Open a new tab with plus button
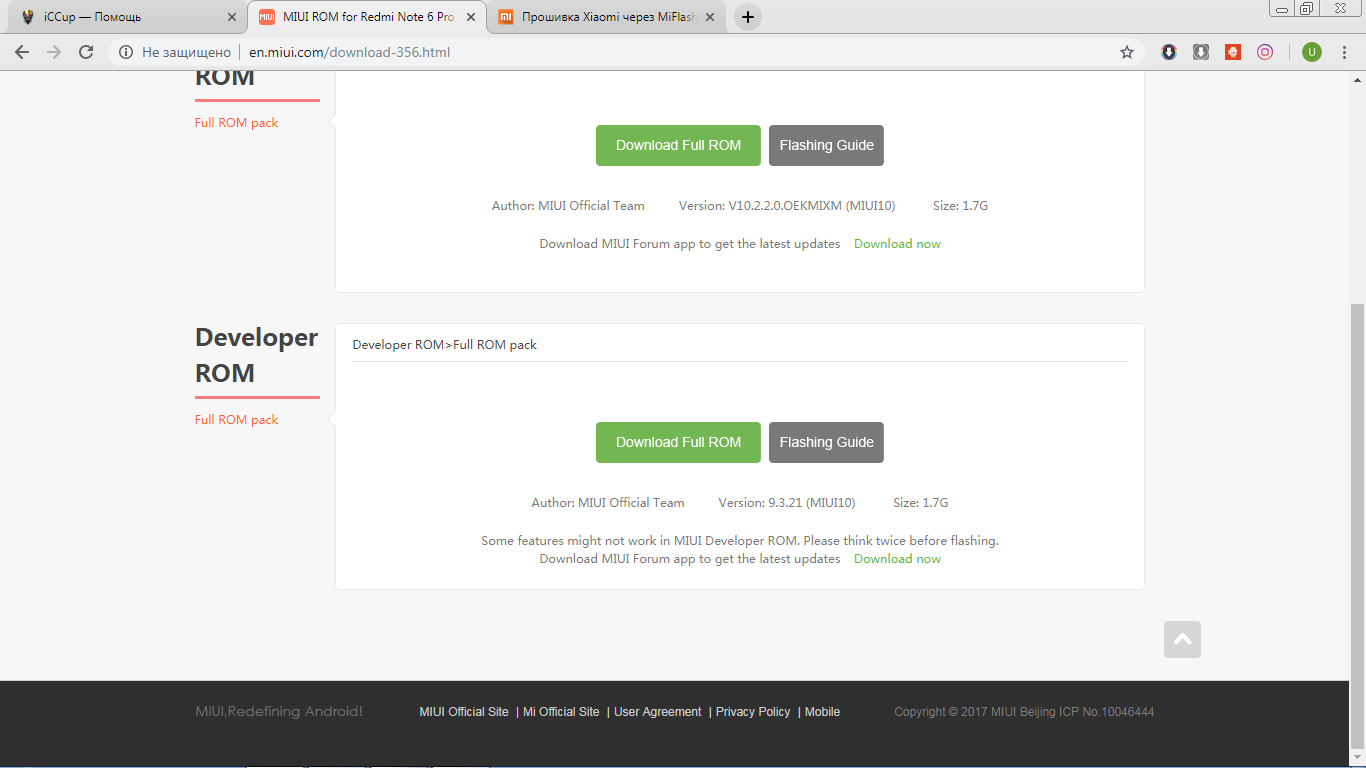 [x=747, y=17]
